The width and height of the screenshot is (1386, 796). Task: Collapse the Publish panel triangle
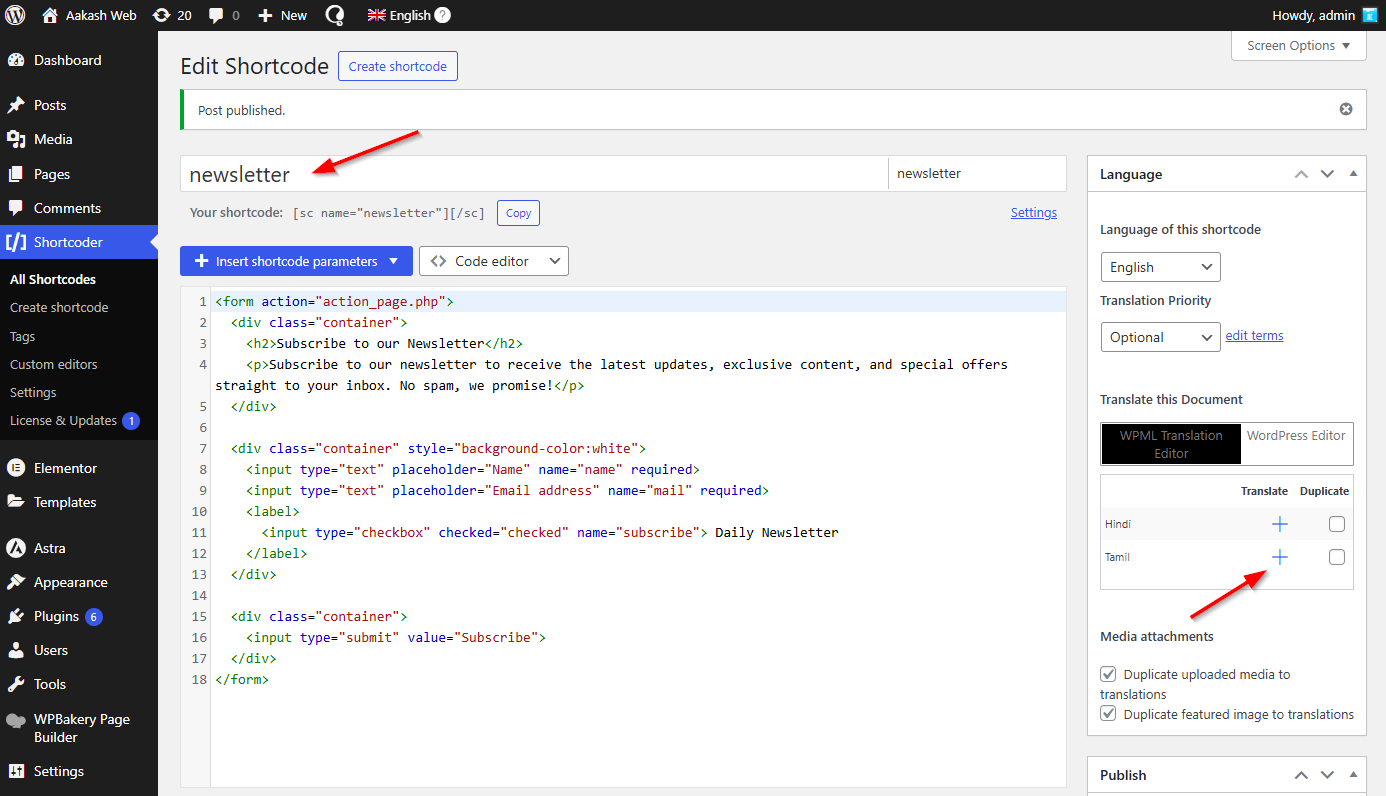(1353, 775)
